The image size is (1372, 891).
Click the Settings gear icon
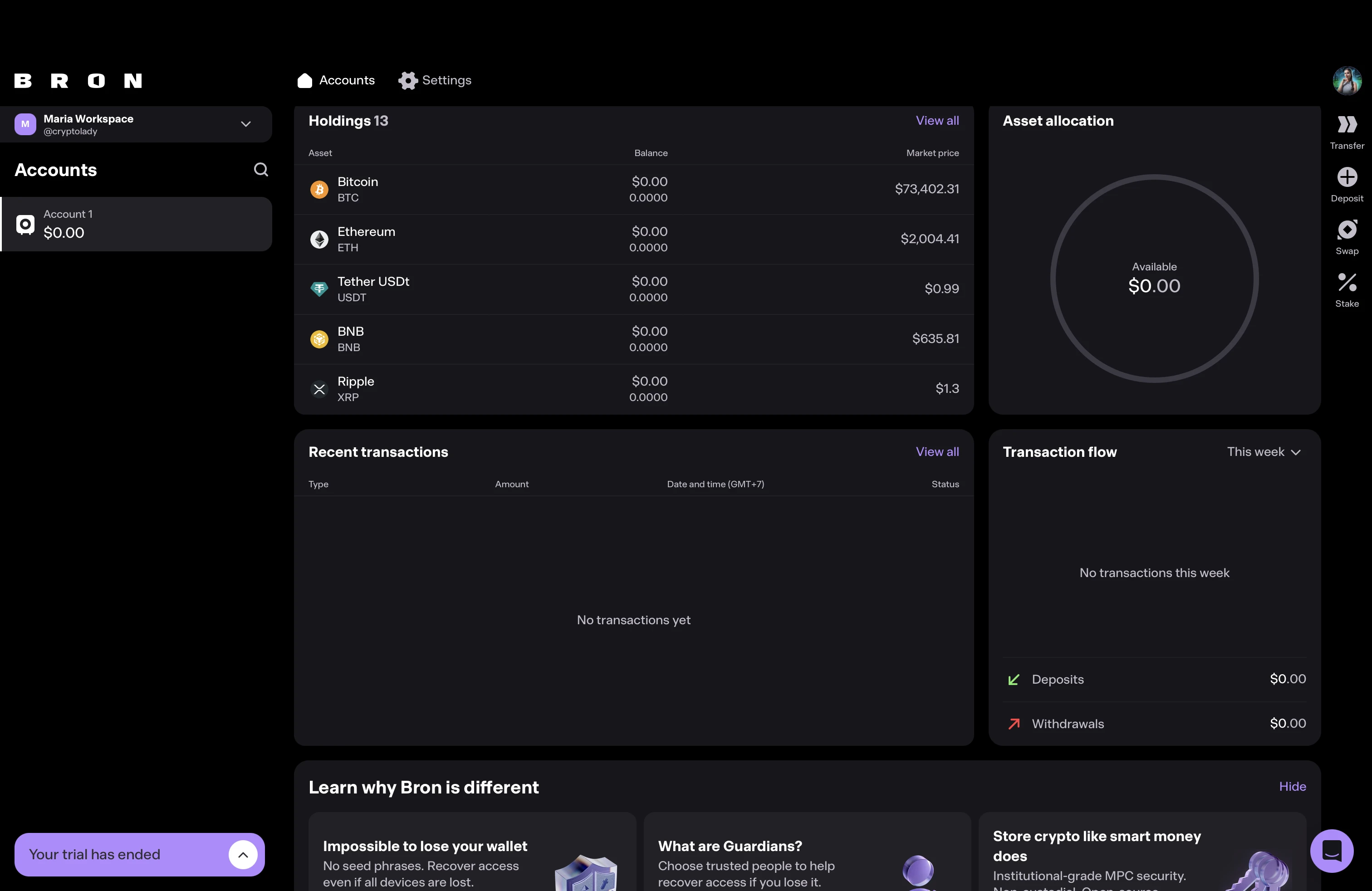coord(407,80)
